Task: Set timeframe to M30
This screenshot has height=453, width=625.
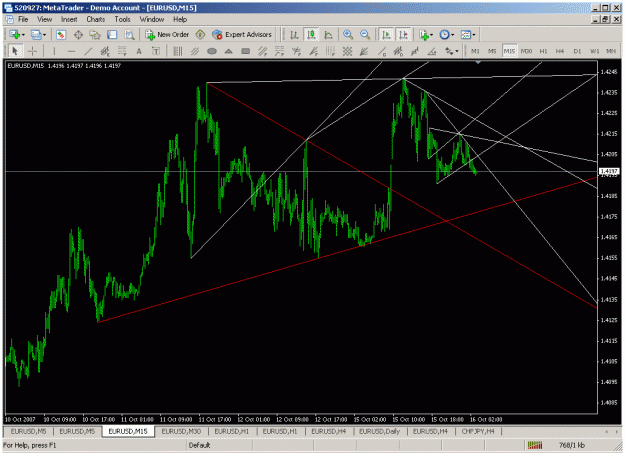Action: [526, 51]
